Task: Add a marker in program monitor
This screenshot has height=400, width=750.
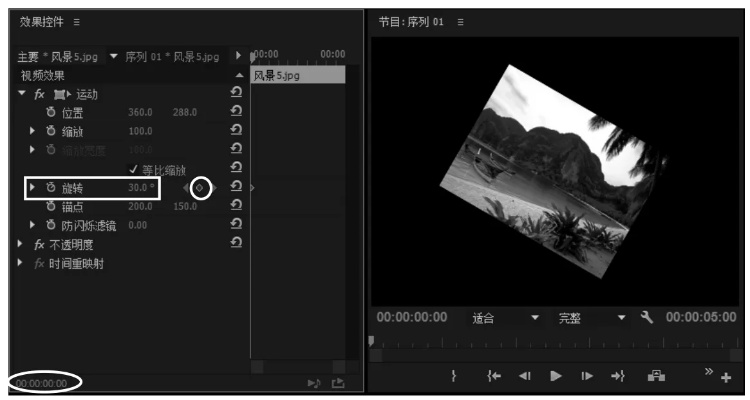Action: [x=453, y=376]
